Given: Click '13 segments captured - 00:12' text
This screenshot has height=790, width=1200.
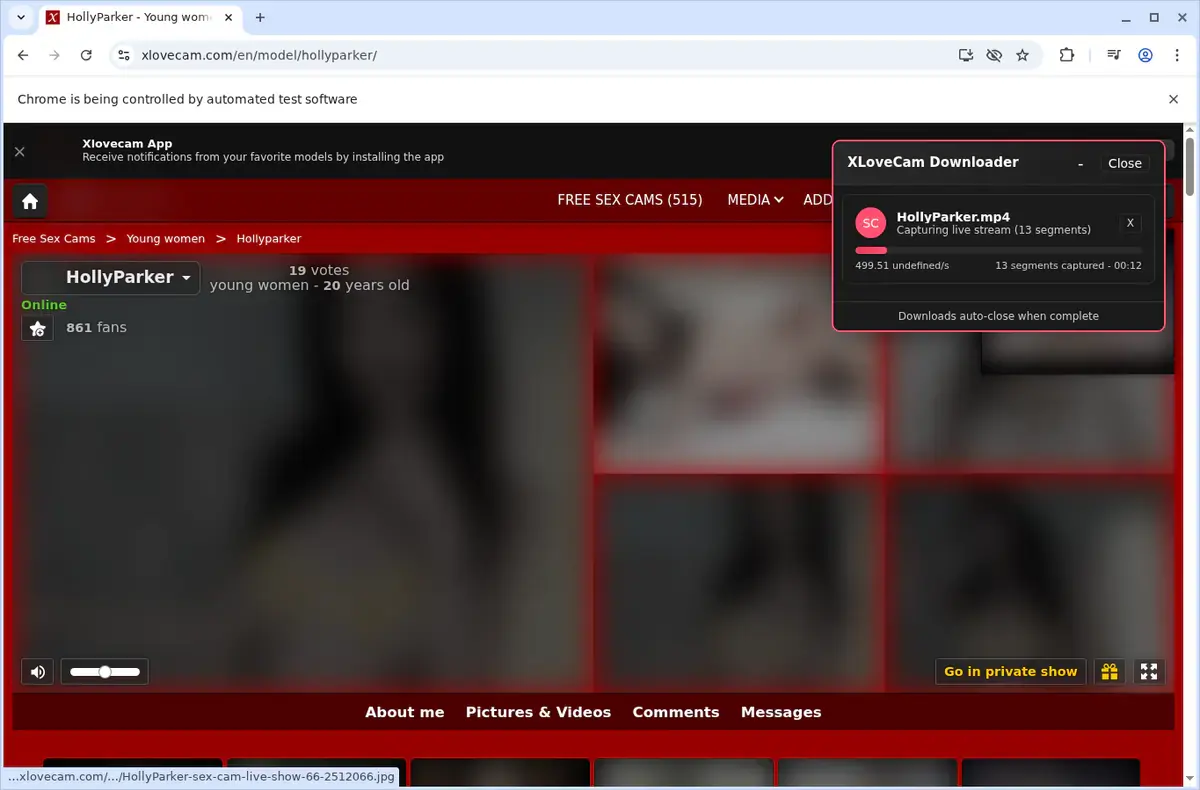Looking at the screenshot, I should coord(1068,266).
